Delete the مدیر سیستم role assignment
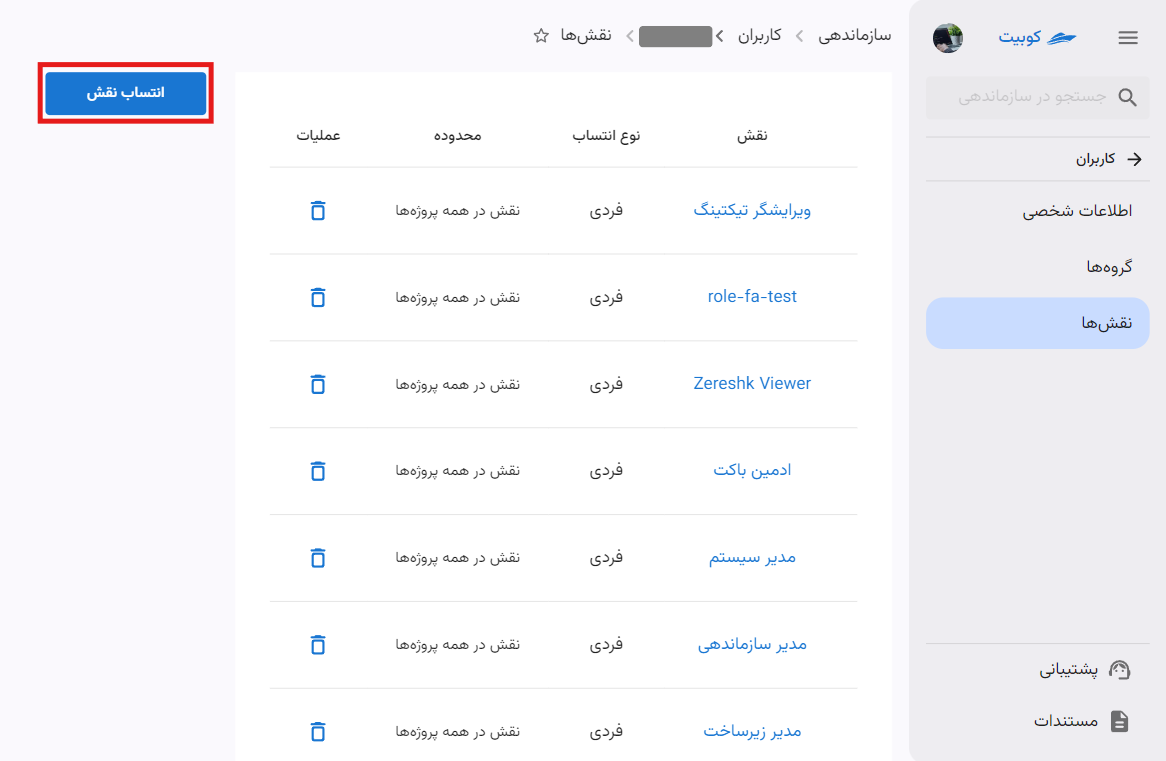 click(318, 558)
